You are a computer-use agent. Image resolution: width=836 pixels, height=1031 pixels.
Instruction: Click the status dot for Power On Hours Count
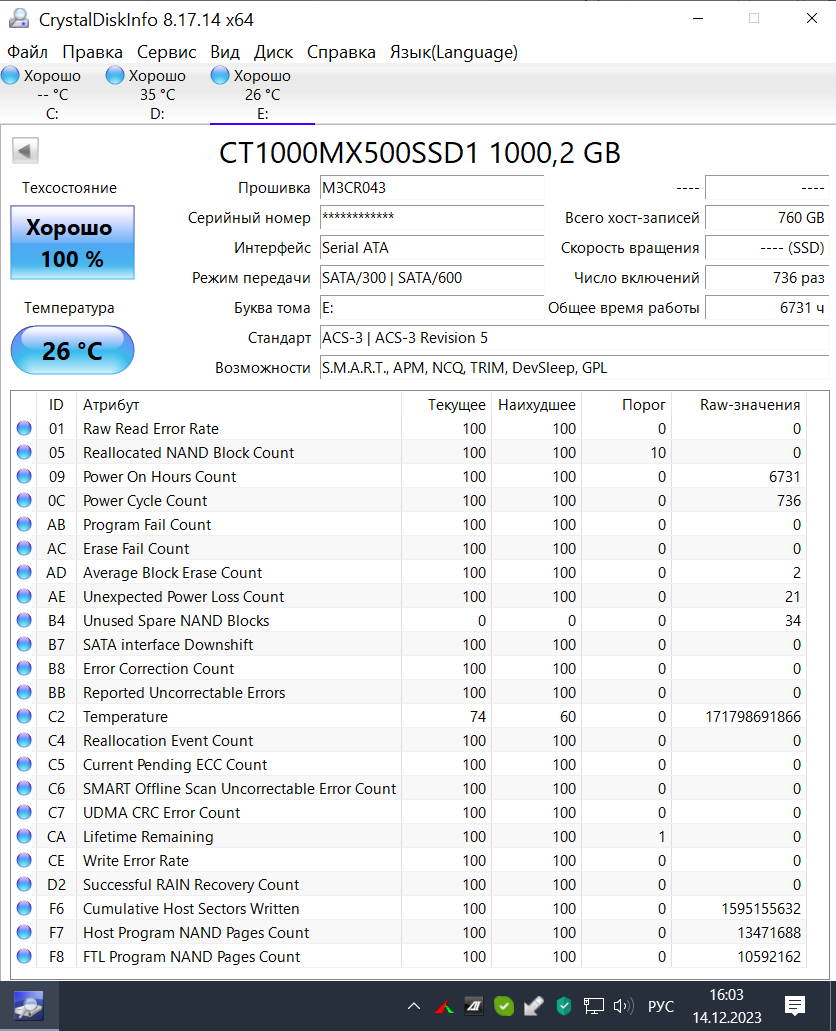click(24, 476)
